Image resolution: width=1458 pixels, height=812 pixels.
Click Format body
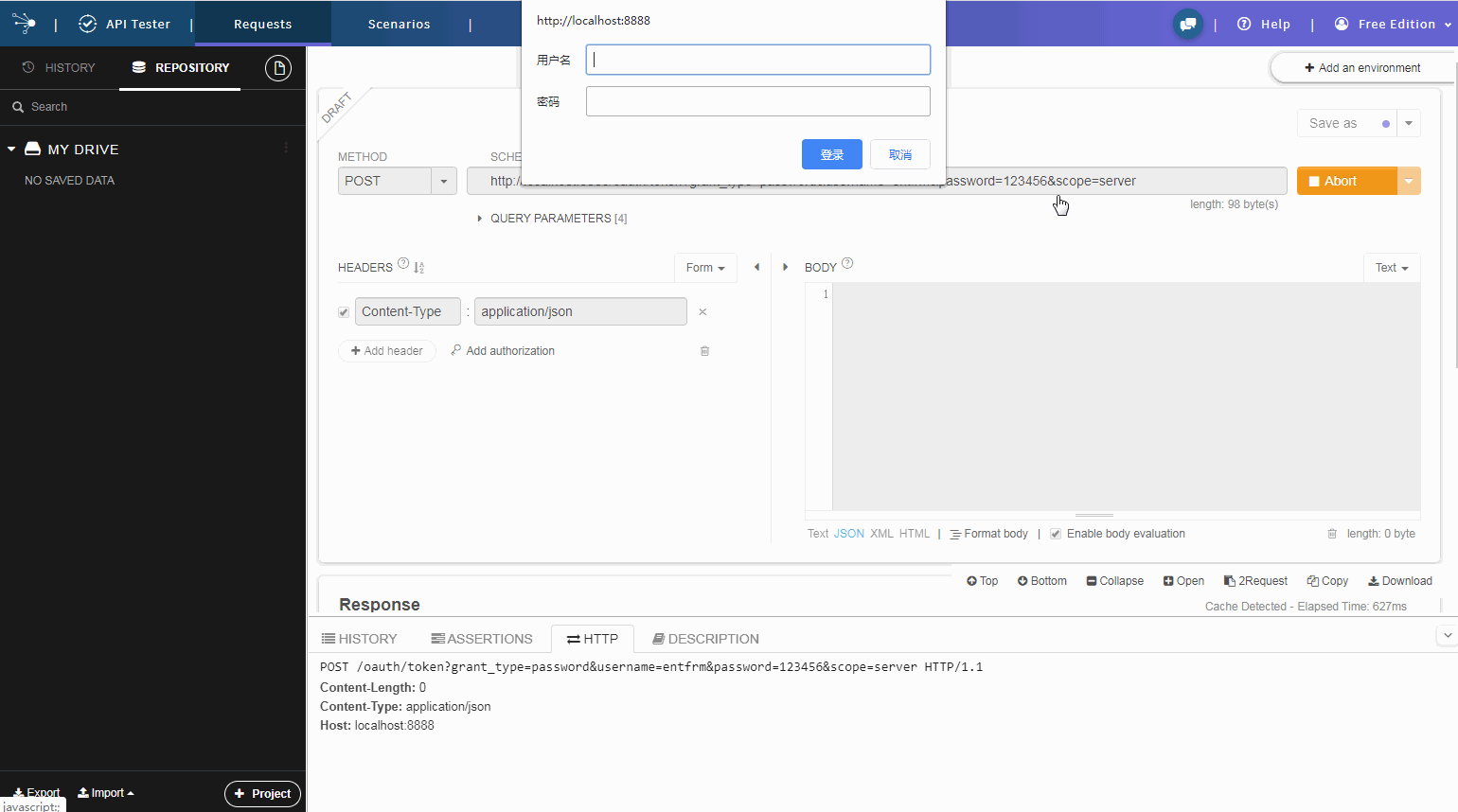[x=988, y=534]
